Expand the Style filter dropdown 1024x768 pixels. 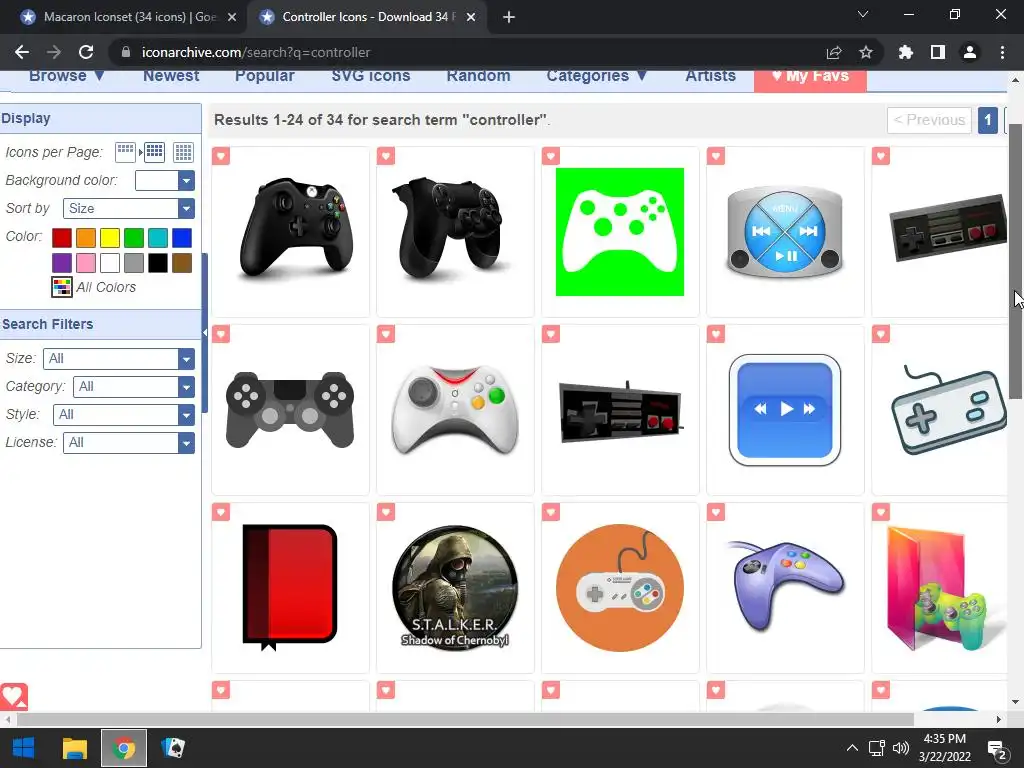pyautogui.click(x=124, y=415)
